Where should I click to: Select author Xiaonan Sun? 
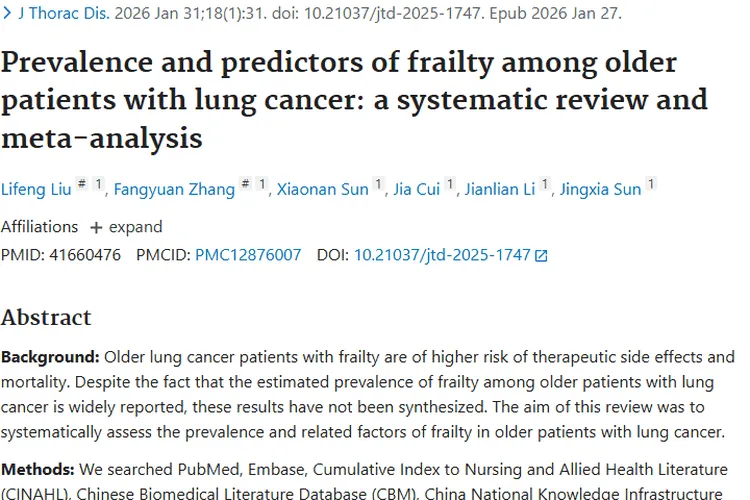click(x=322, y=190)
